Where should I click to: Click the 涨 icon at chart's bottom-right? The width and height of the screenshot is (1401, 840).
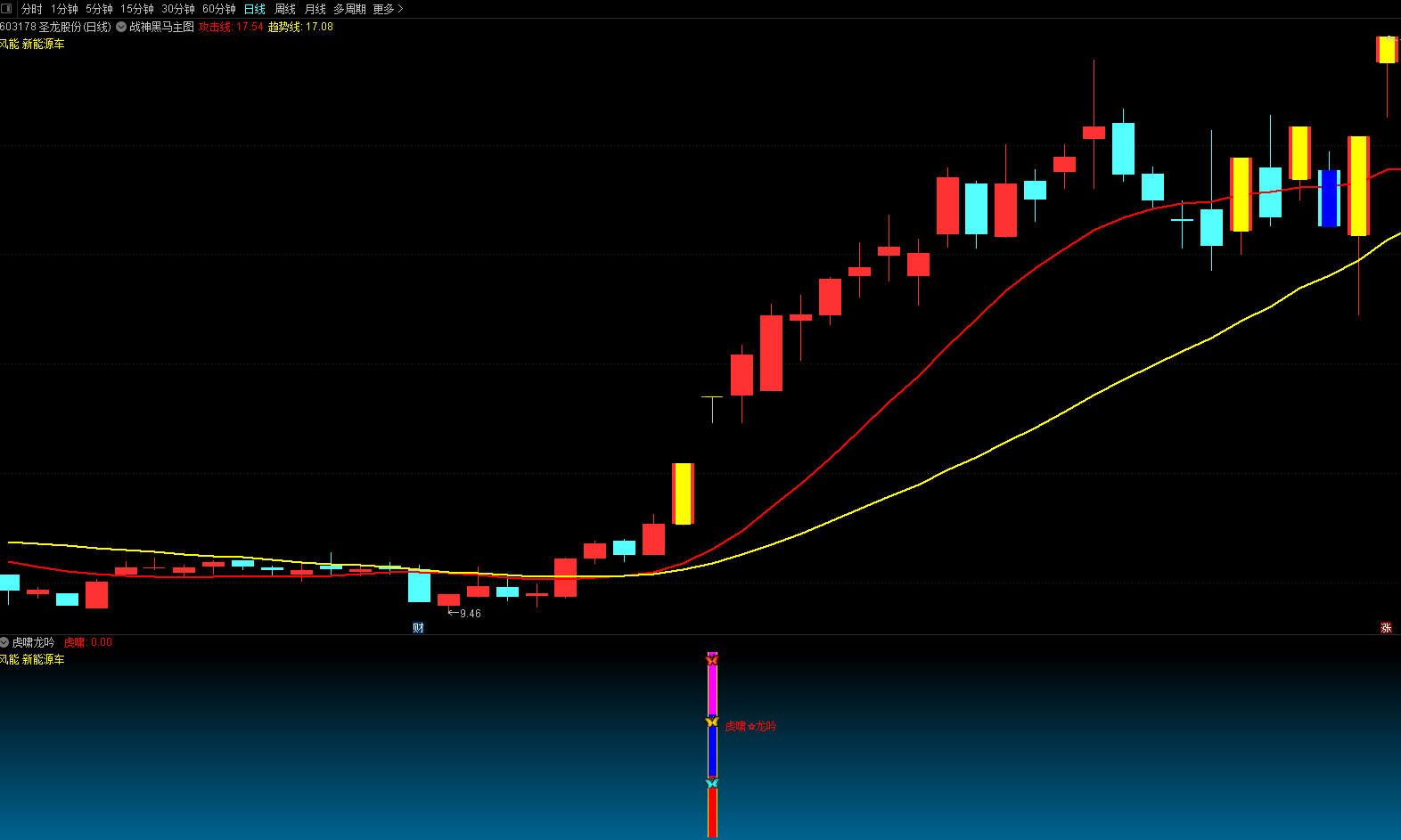[1386, 628]
